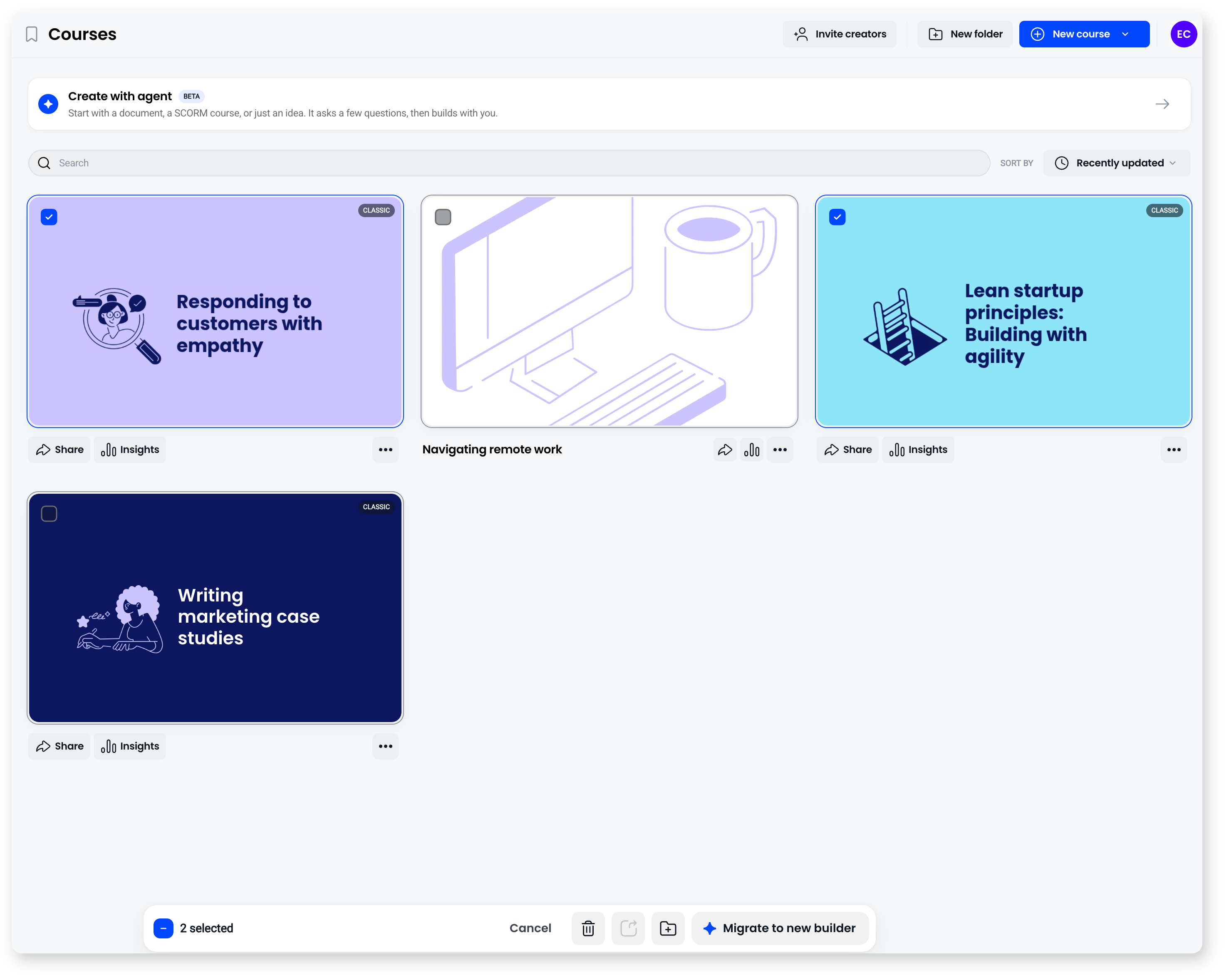
Task: Click Cancel in the selection bar
Action: pyautogui.click(x=530, y=928)
